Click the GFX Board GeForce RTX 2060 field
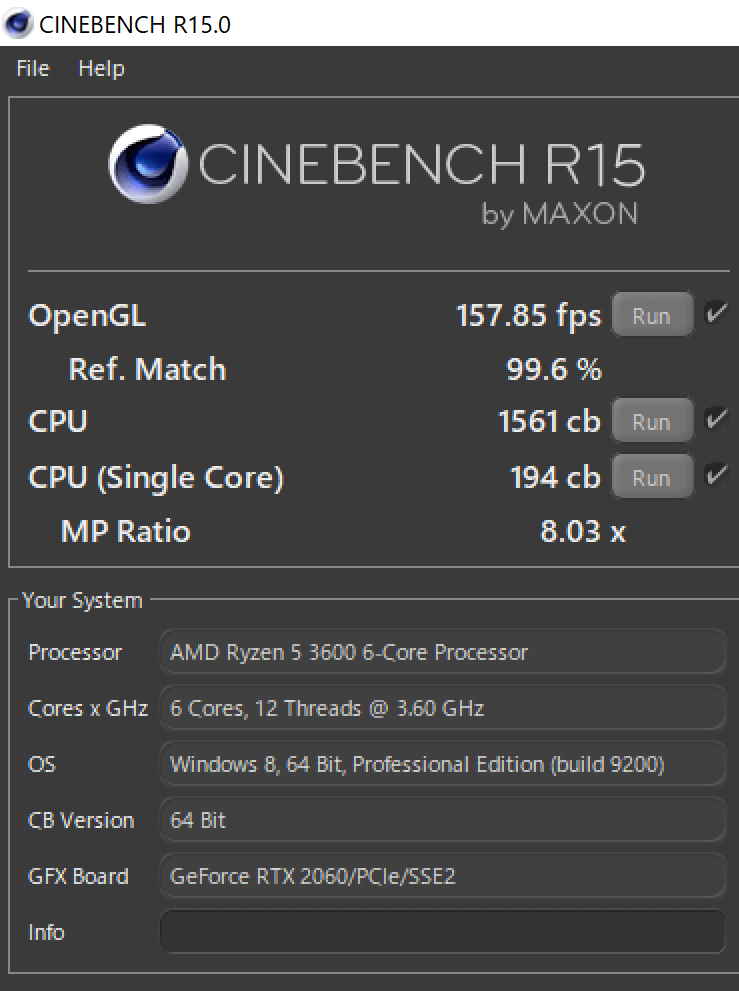This screenshot has height=991, width=739. coord(442,877)
